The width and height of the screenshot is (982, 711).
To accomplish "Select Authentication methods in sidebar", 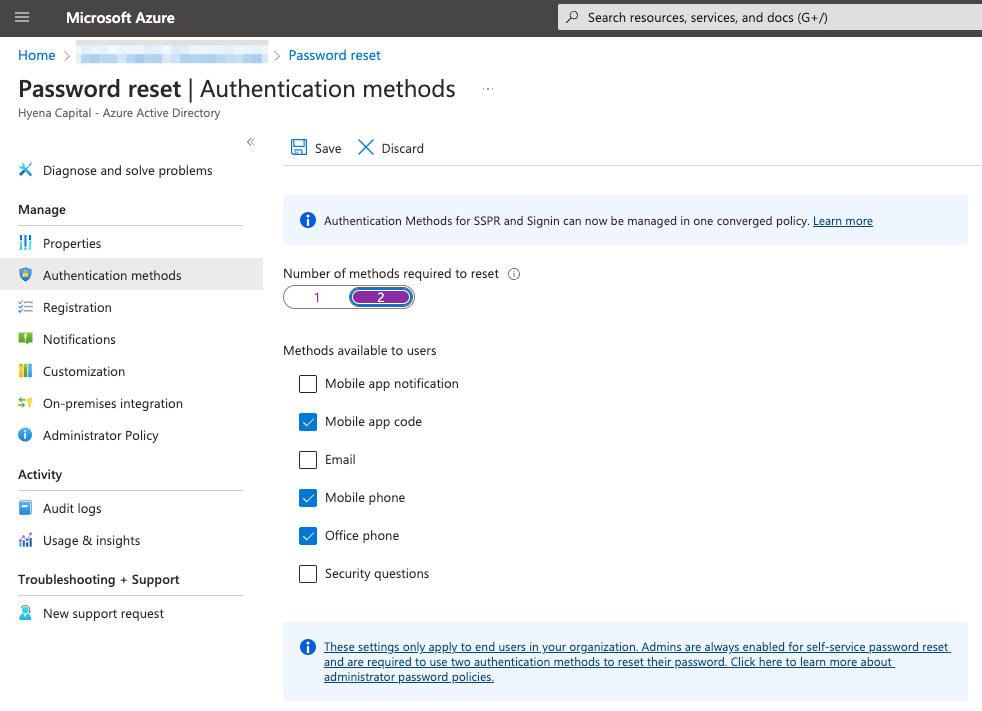I will point(112,275).
